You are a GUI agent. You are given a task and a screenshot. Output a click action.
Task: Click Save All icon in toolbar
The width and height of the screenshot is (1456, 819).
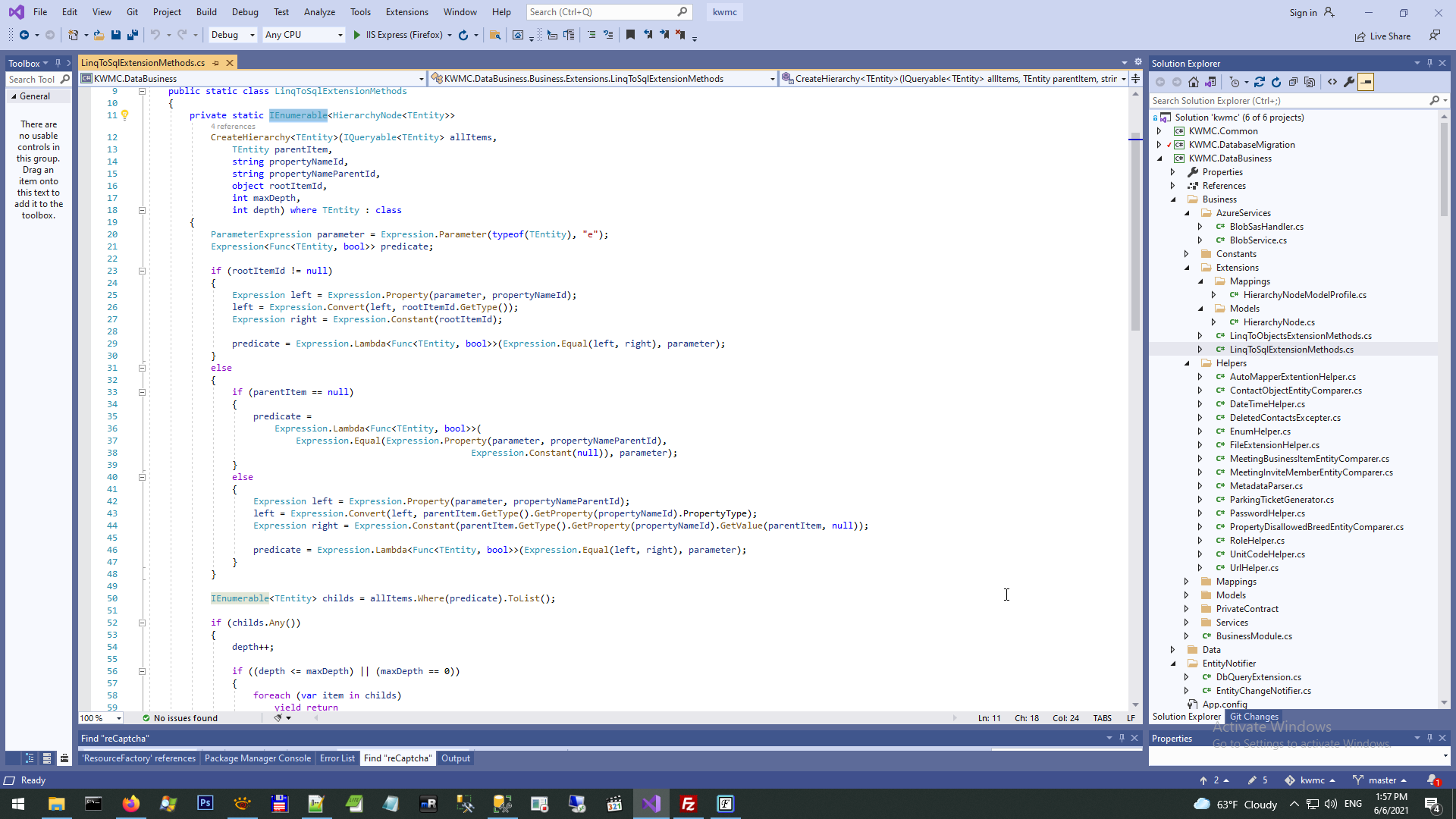(133, 35)
